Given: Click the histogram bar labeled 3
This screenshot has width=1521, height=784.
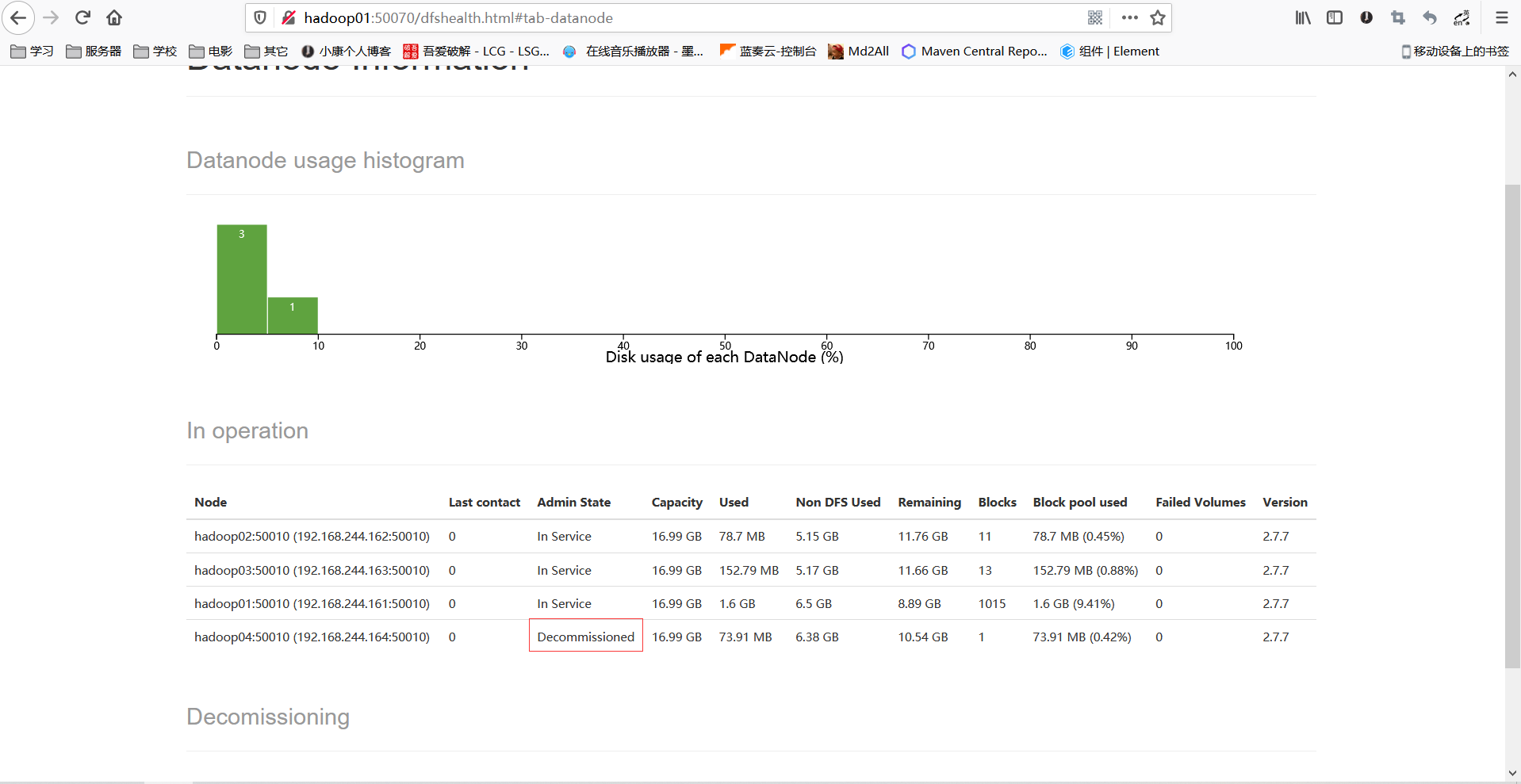Looking at the screenshot, I should click(x=242, y=279).
